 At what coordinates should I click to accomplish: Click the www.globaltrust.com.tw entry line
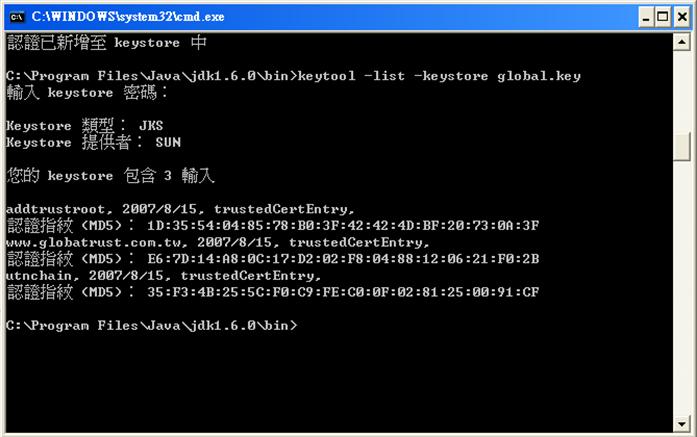218,242
